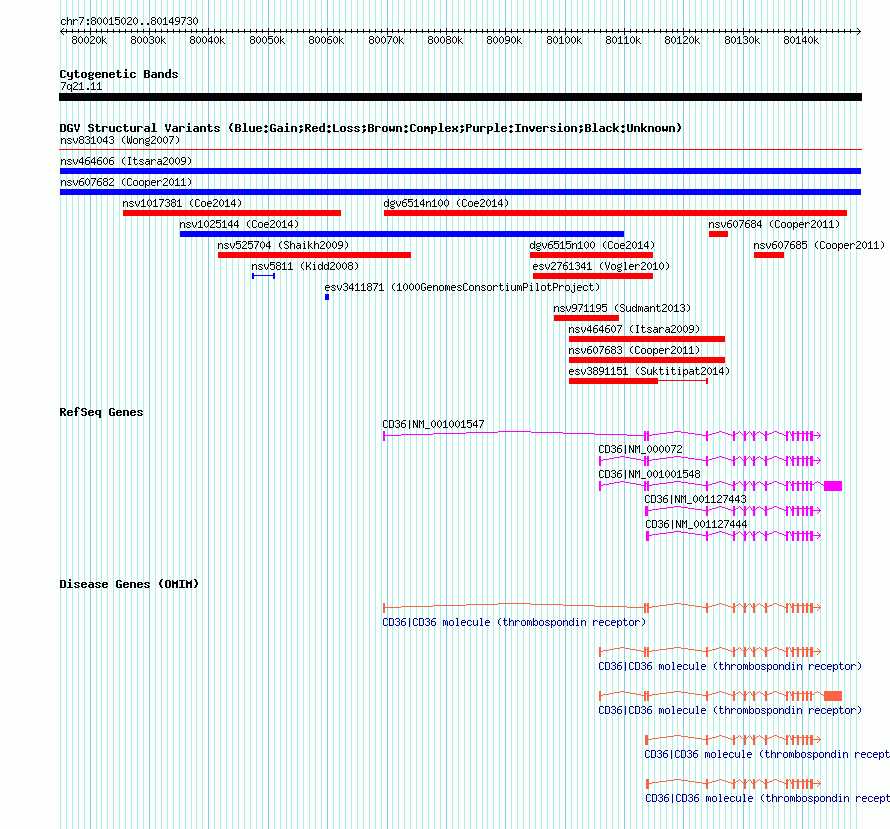Select the CD36|NM_000072 transcript label

pos(640,449)
